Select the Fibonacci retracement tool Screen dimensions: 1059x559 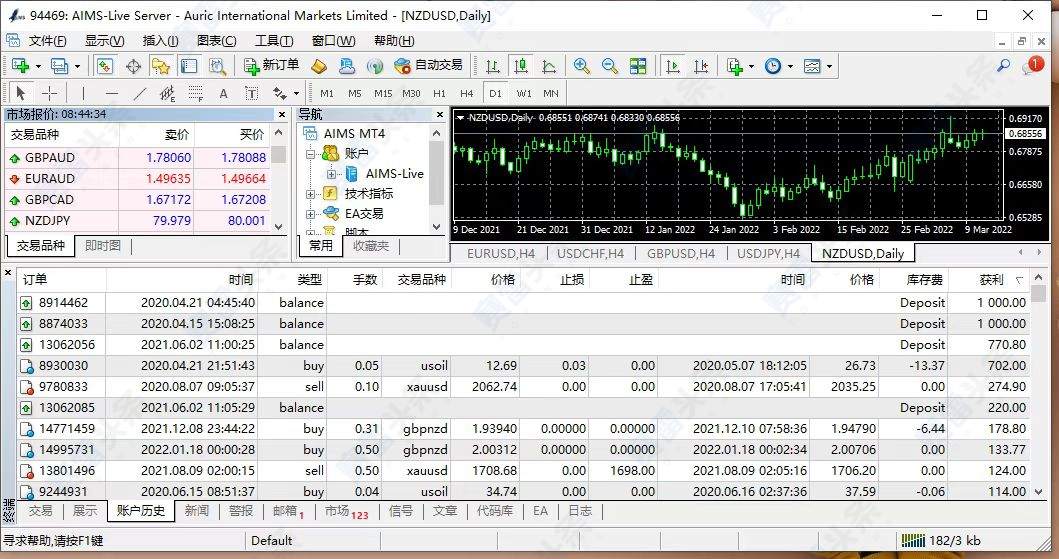(196, 93)
